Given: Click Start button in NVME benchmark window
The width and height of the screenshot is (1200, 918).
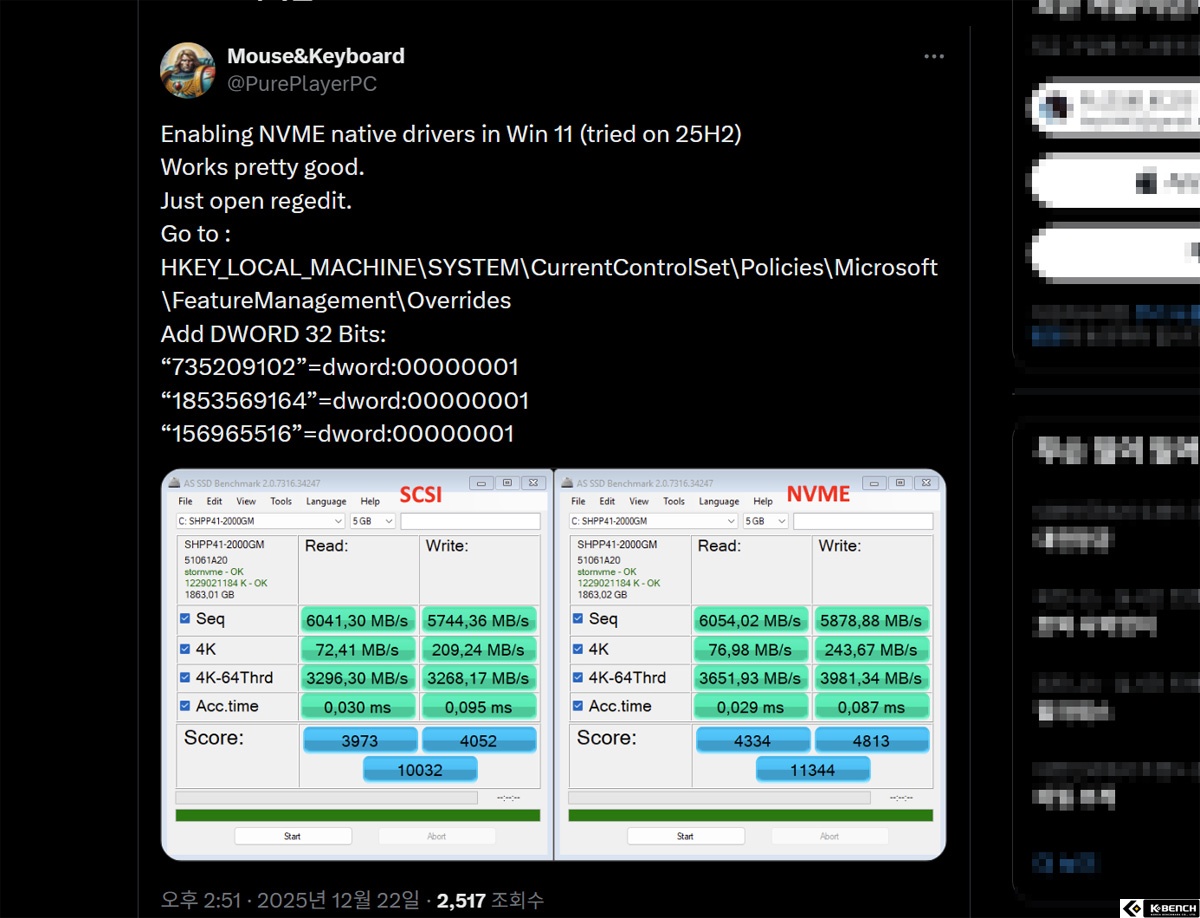Looking at the screenshot, I should 686,836.
